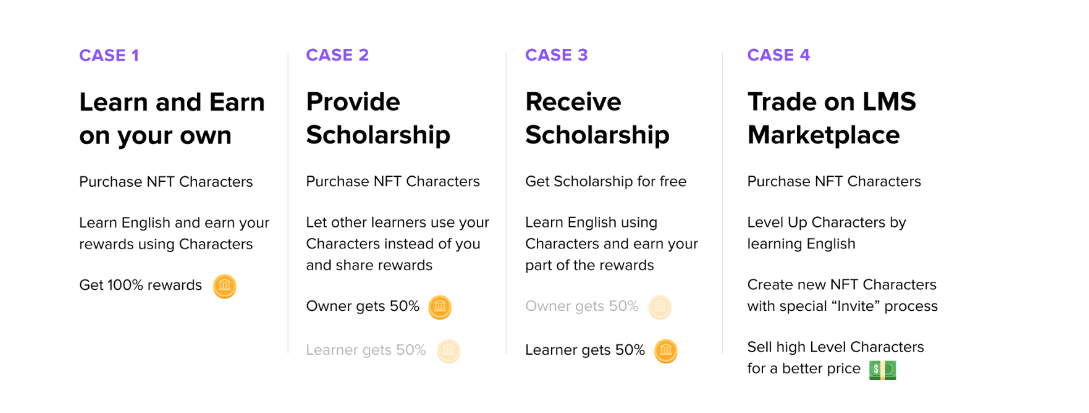Click Get Scholarship for free text
The height and width of the screenshot is (413, 1089).
click(x=606, y=181)
